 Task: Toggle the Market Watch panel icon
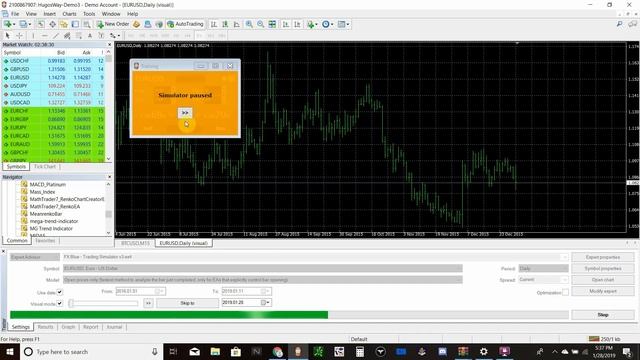click(41, 24)
